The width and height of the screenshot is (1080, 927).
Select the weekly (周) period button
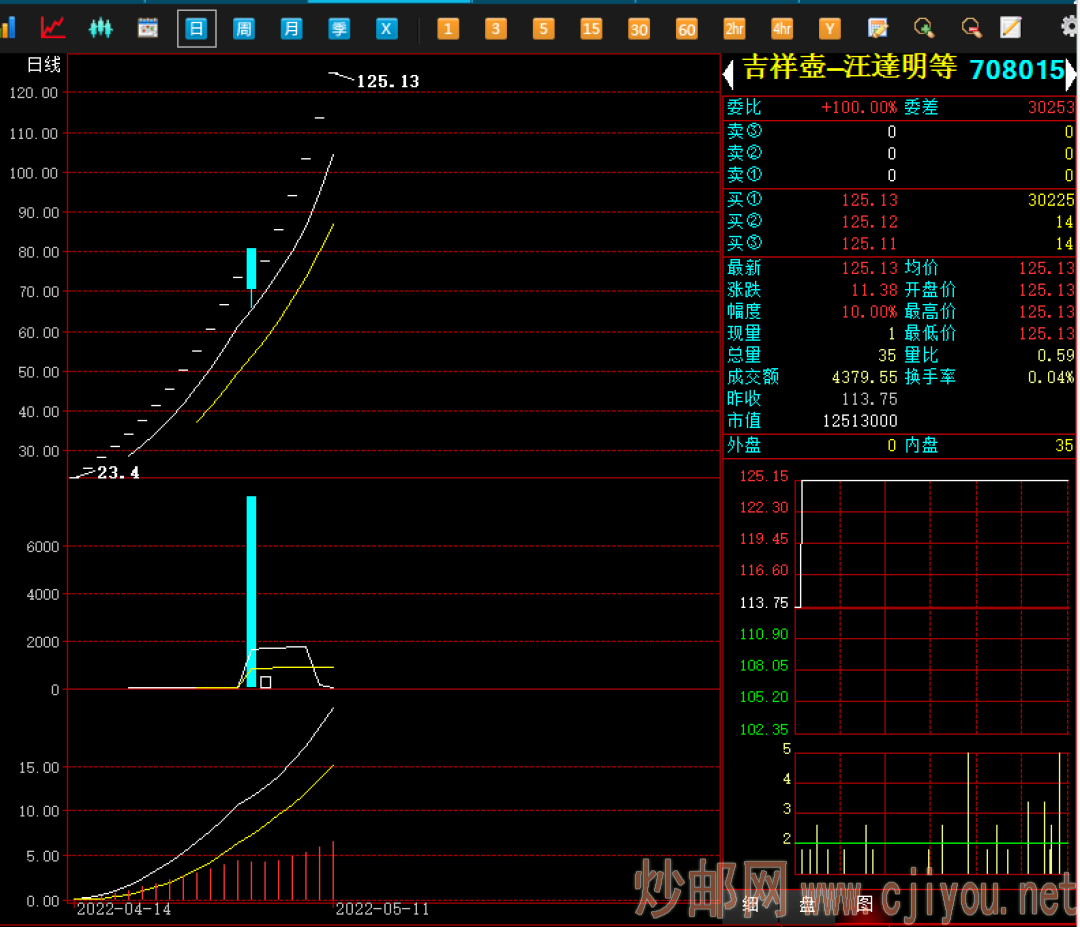[x=243, y=28]
